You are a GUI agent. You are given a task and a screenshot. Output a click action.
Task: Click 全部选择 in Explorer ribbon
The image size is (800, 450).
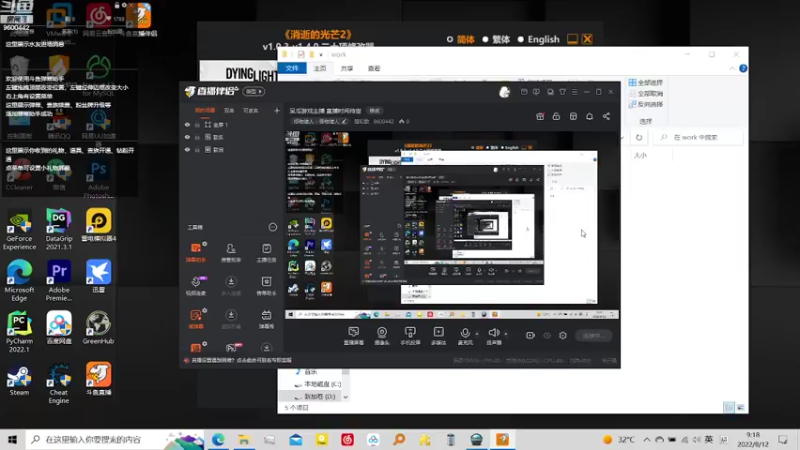(645, 83)
